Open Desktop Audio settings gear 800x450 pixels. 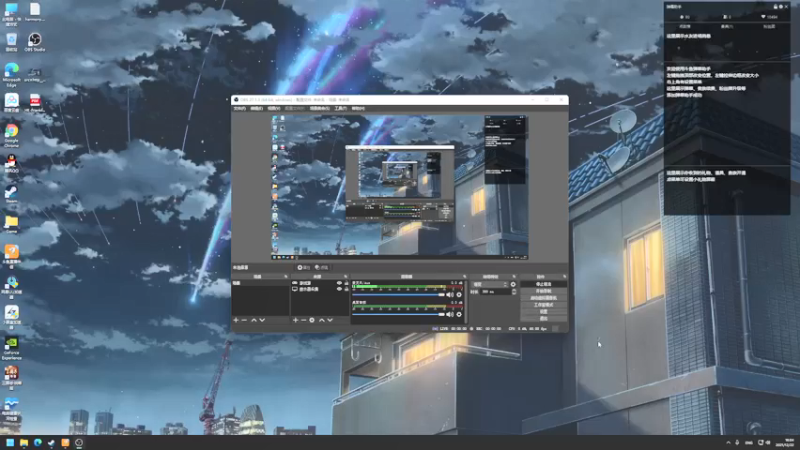(459, 314)
